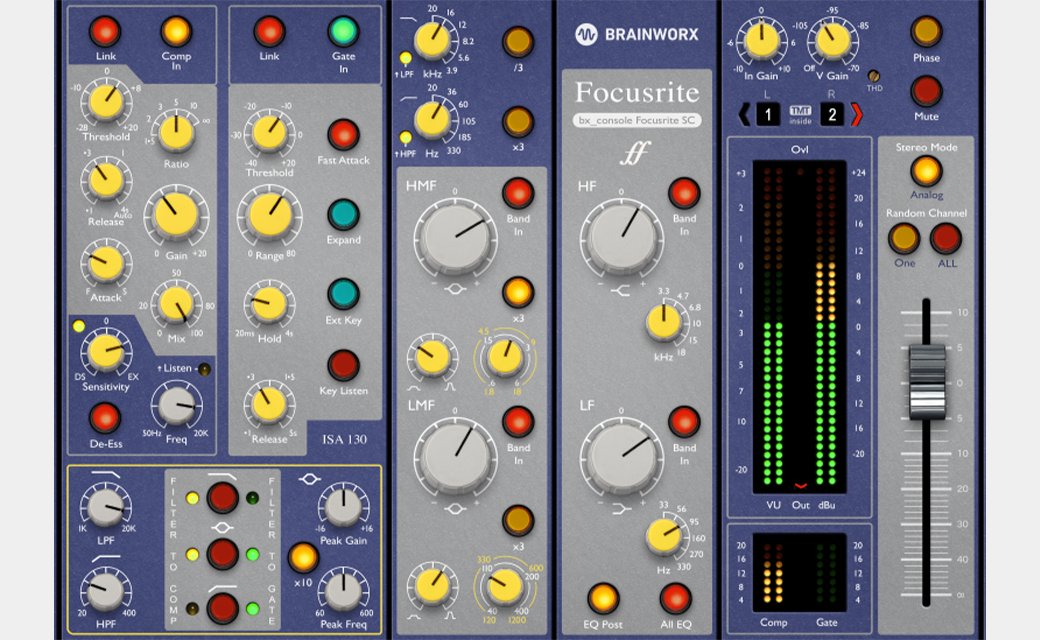Click the output fader handle
Screen dimensions: 1040x640
927,383
